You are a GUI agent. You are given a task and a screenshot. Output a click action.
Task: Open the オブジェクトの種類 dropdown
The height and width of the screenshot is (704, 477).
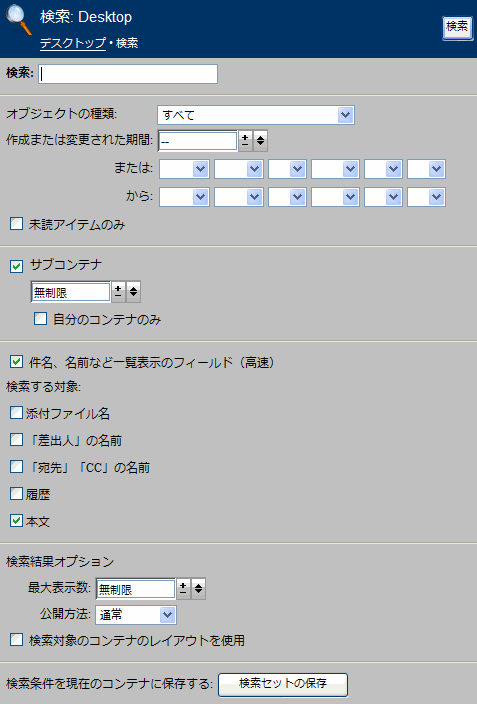click(x=256, y=115)
